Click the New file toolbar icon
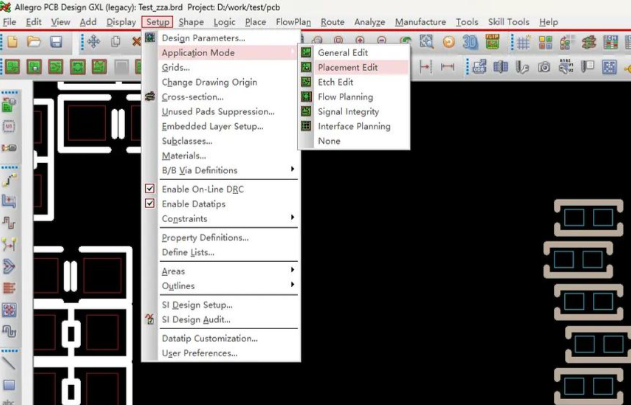Image resolution: width=631 pixels, height=405 pixels. (12, 41)
